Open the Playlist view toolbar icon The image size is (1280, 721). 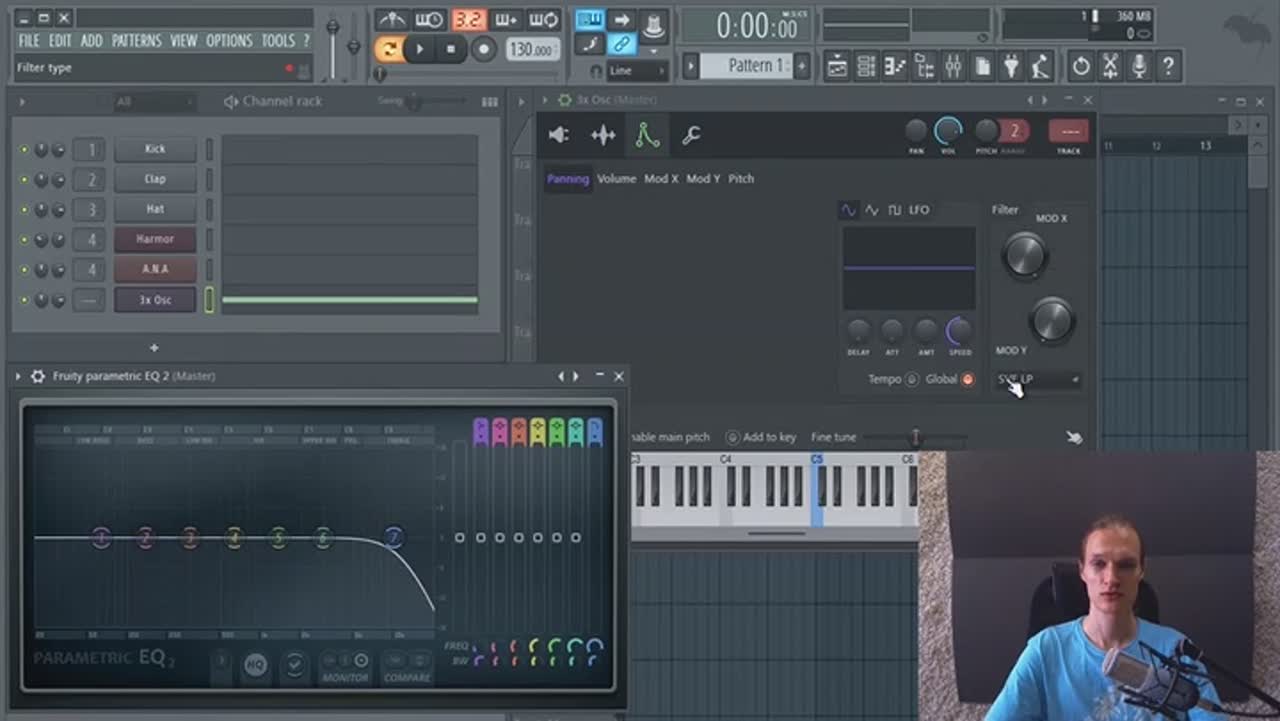pos(837,67)
